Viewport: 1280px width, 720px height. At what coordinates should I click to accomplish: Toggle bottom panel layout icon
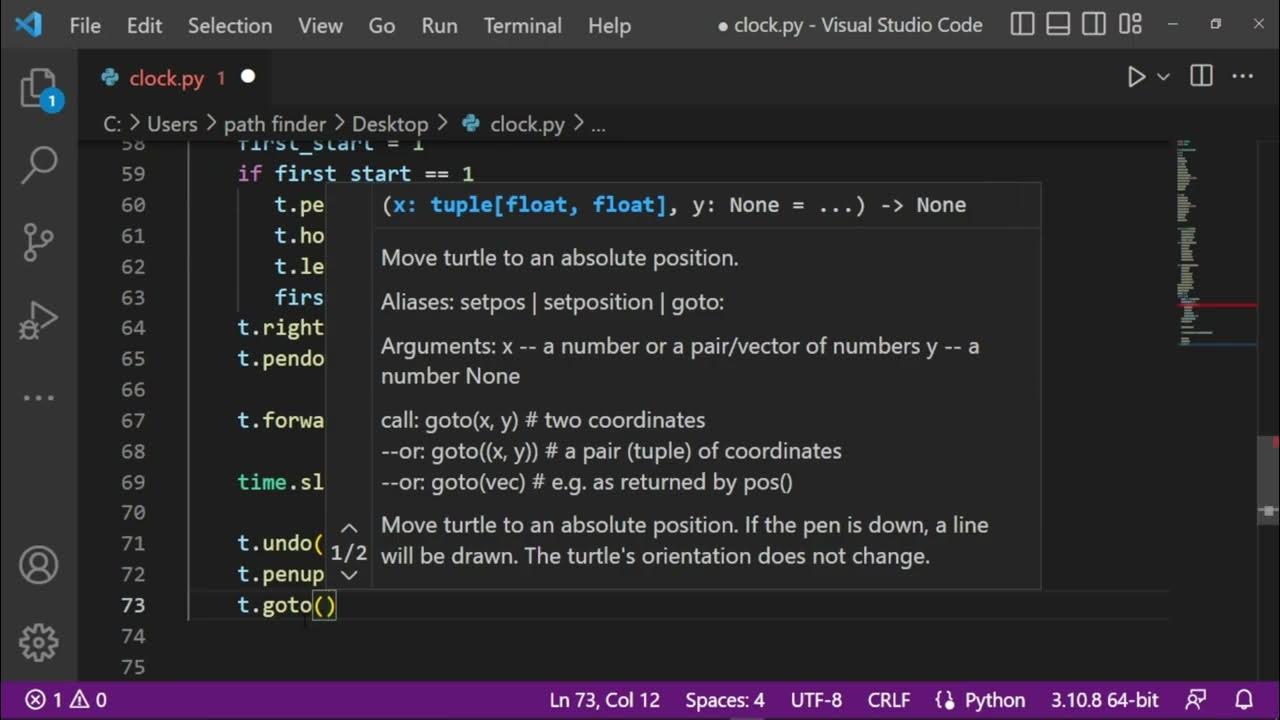click(1058, 24)
